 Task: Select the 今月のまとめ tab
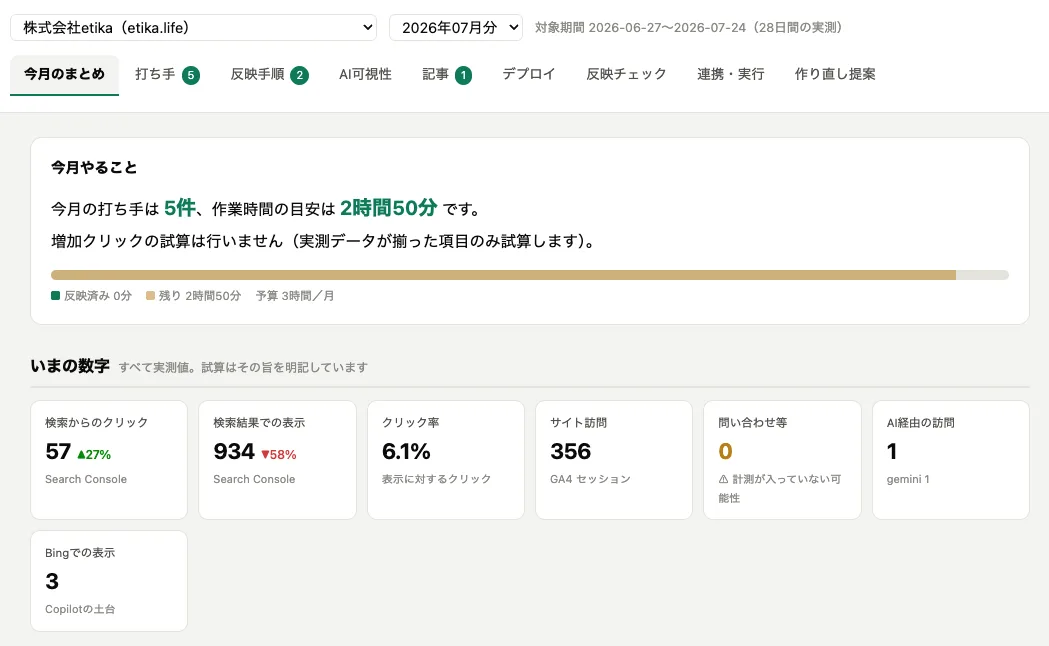(x=64, y=74)
